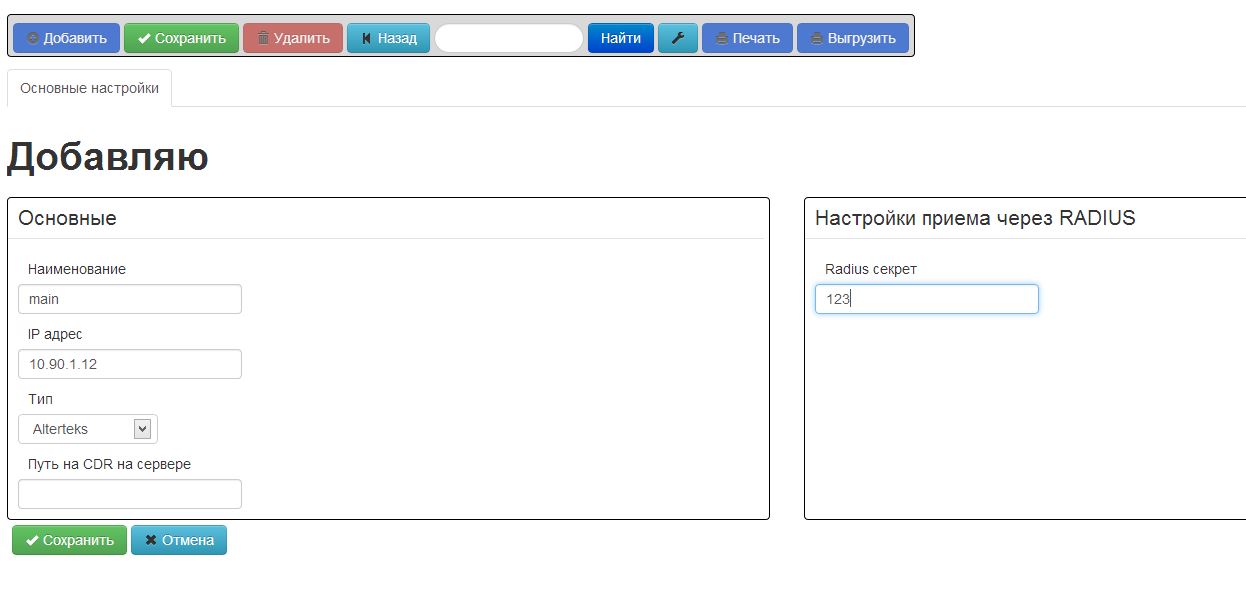The image size is (1246, 603).
Task: Open the Тип dropdown showing Alterteks
Action: coord(88,429)
